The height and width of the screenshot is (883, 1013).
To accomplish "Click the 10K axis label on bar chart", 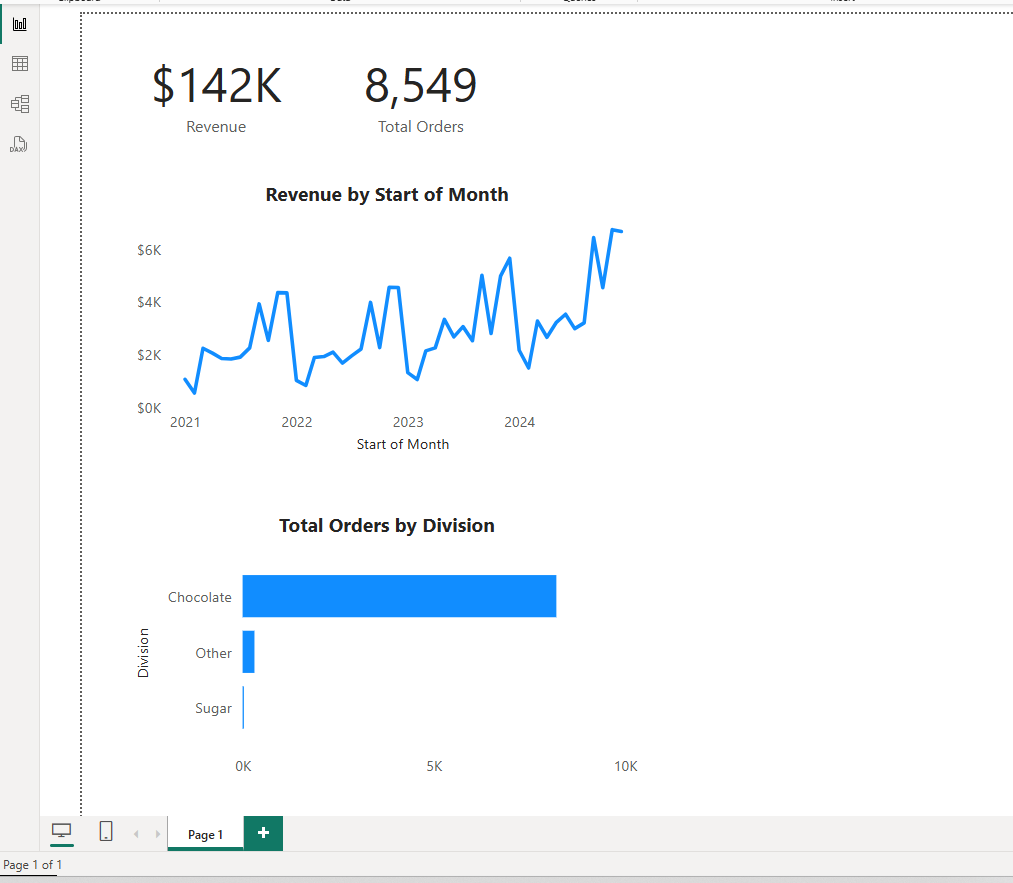I will point(625,766).
